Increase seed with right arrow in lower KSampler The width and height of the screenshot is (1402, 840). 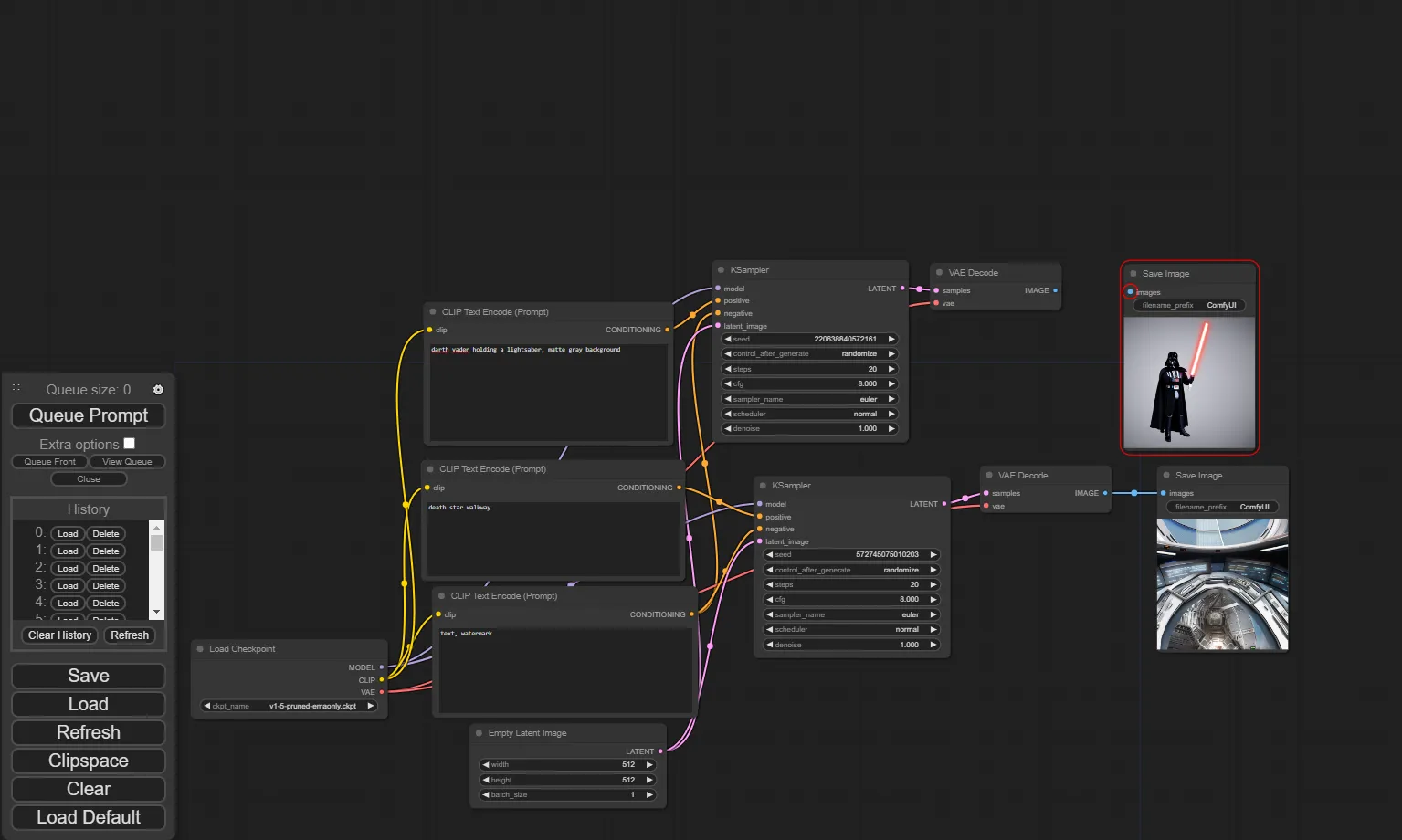[933, 554]
